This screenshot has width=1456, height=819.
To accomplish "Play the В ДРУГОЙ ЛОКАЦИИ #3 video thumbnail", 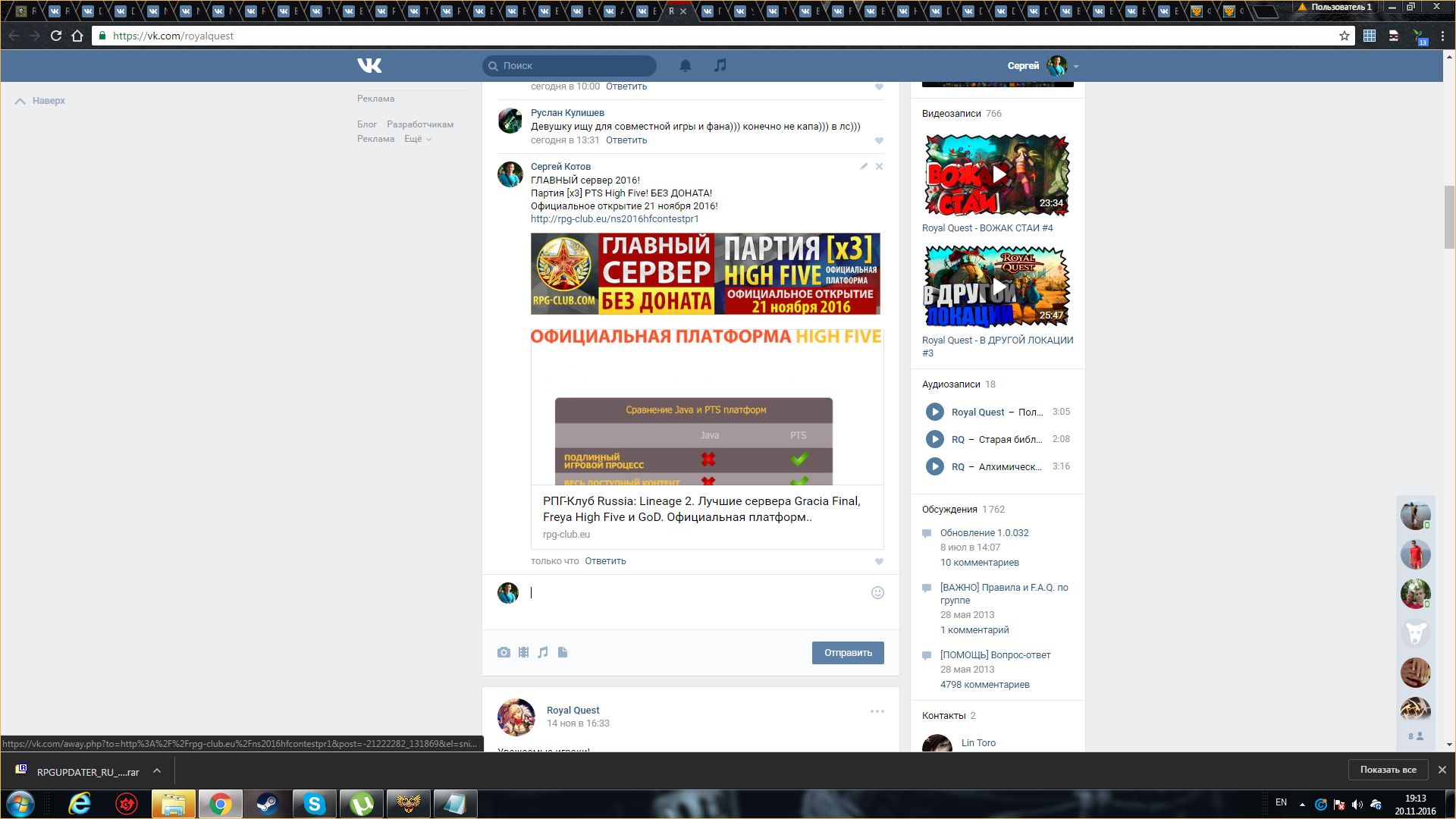I will pyautogui.click(x=997, y=287).
